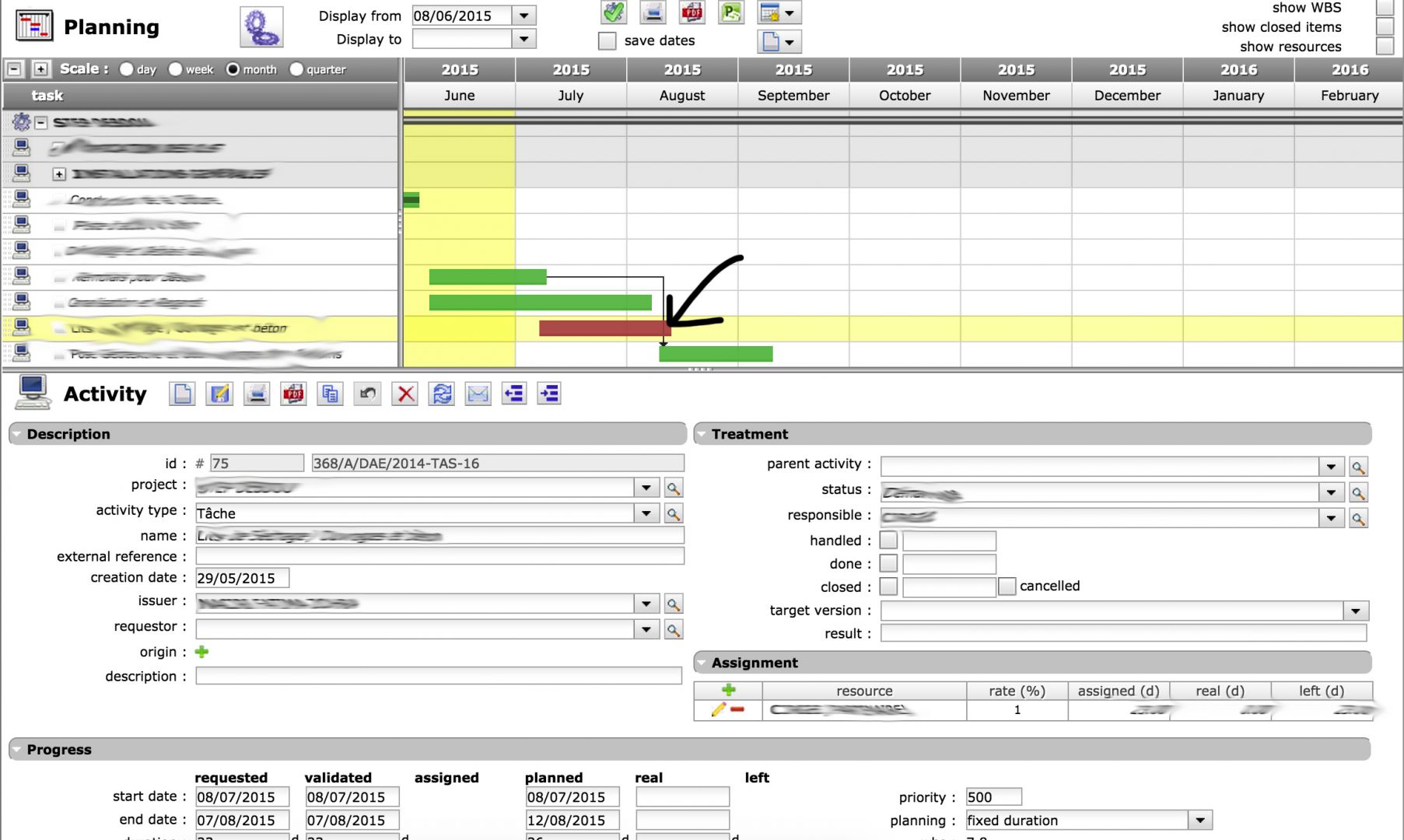The width and height of the screenshot is (1404, 840).
Task: Click the green checkmark validate planning icon
Action: pos(614,12)
